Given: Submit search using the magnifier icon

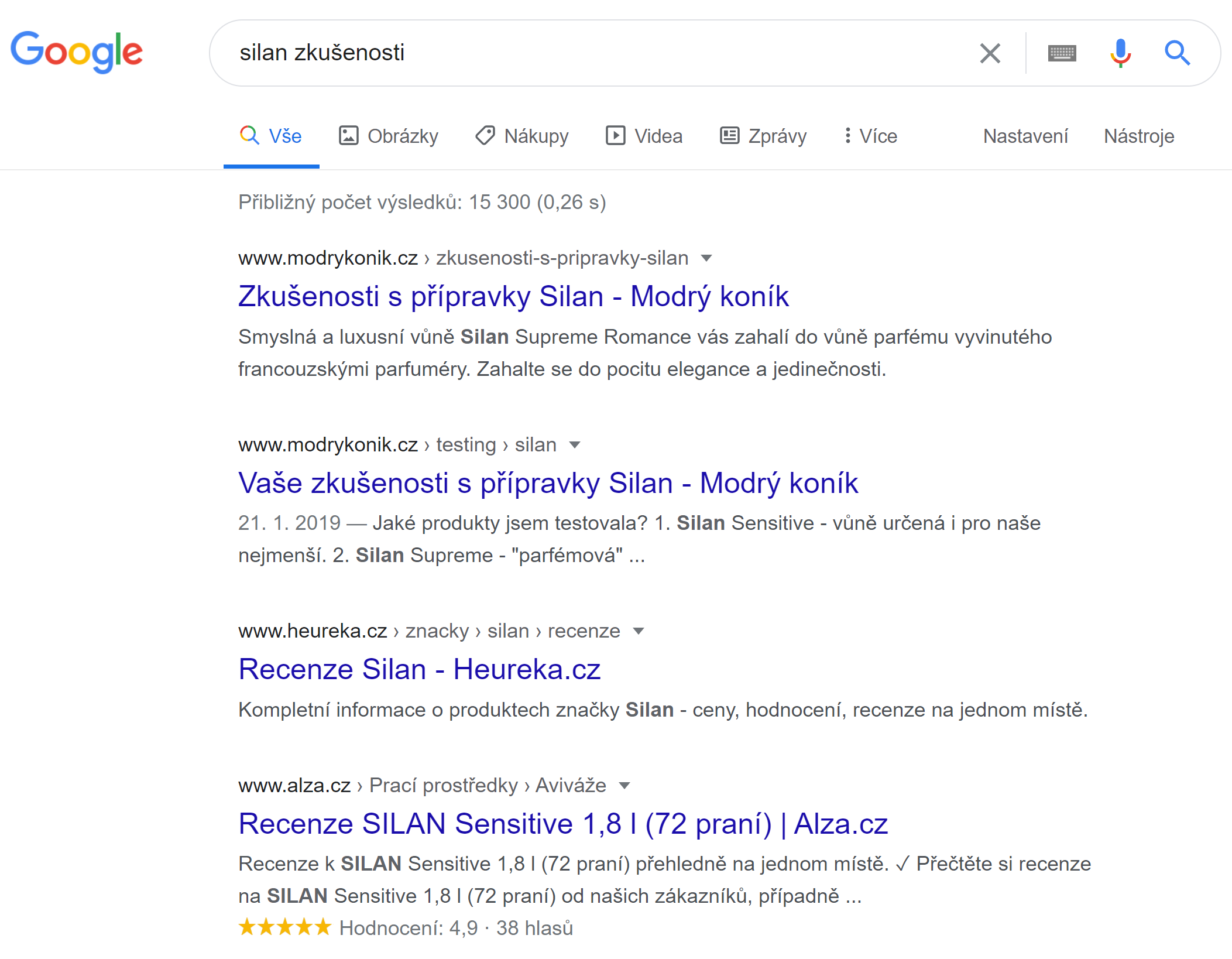Looking at the screenshot, I should coord(1177,53).
